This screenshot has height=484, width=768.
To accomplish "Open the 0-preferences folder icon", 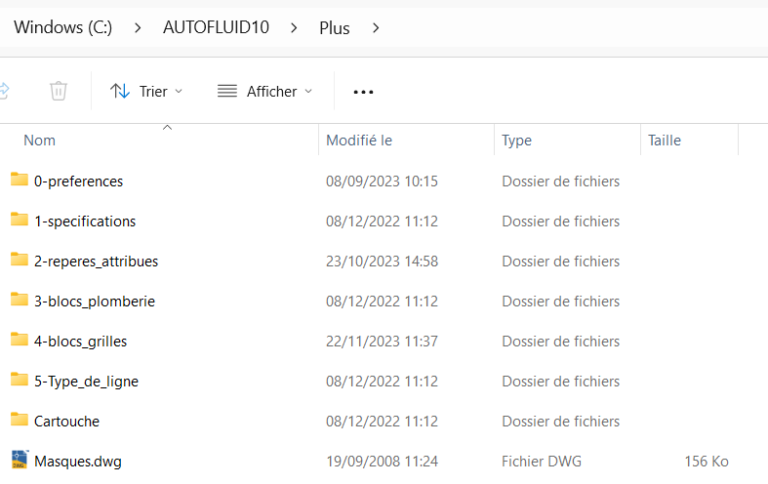I will (x=19, y=180).
